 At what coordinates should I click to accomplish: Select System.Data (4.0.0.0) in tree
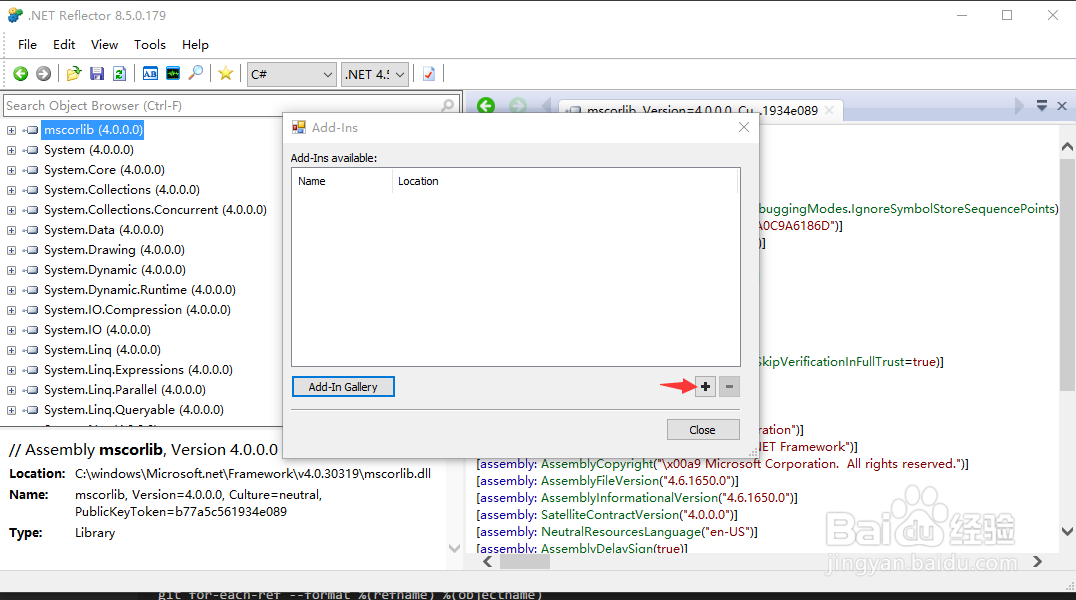click(104, 230)
